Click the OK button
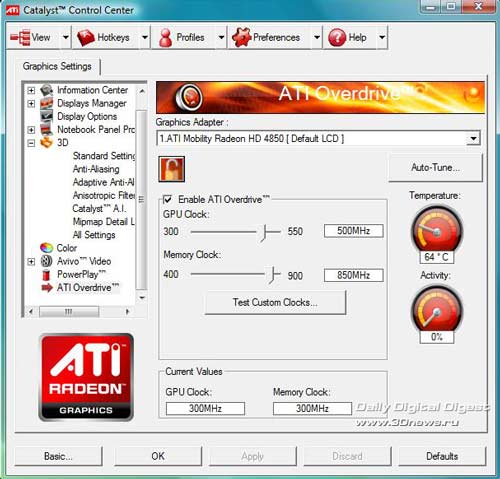This screenshot has width=500, height=479. [158, 456]
